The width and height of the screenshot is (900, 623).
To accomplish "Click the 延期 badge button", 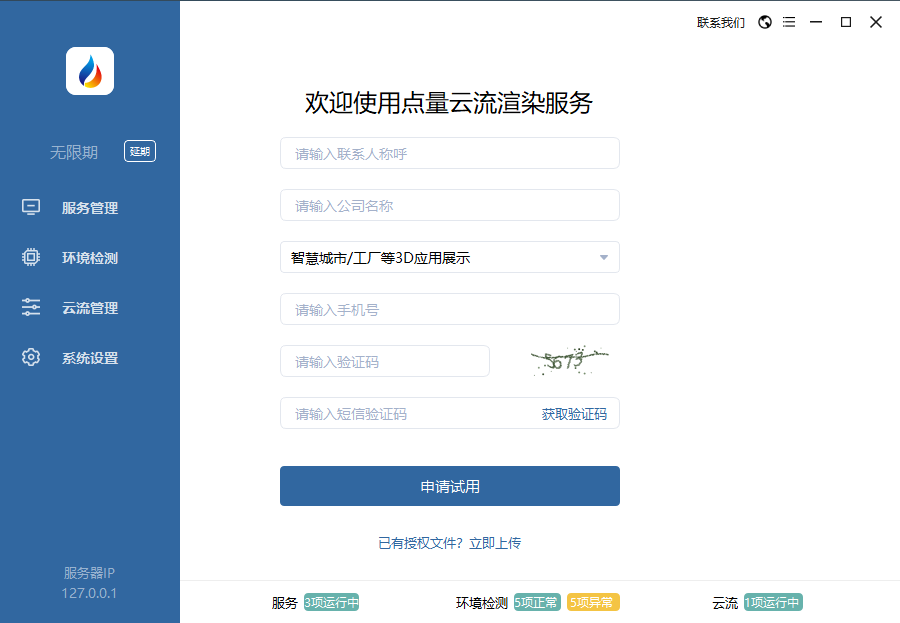I will [x=140, y=152].
